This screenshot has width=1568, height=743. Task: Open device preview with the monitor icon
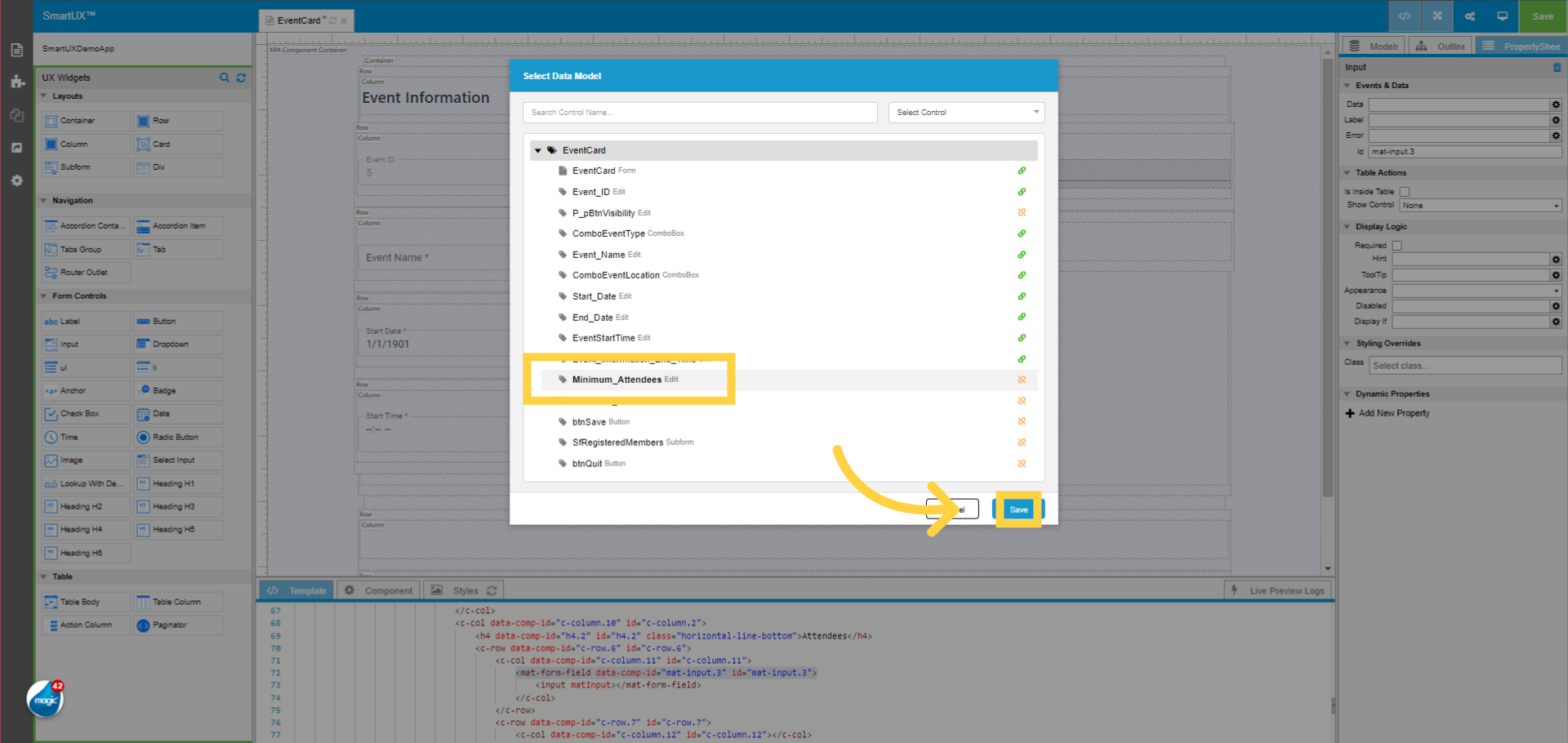(1502, 16)
